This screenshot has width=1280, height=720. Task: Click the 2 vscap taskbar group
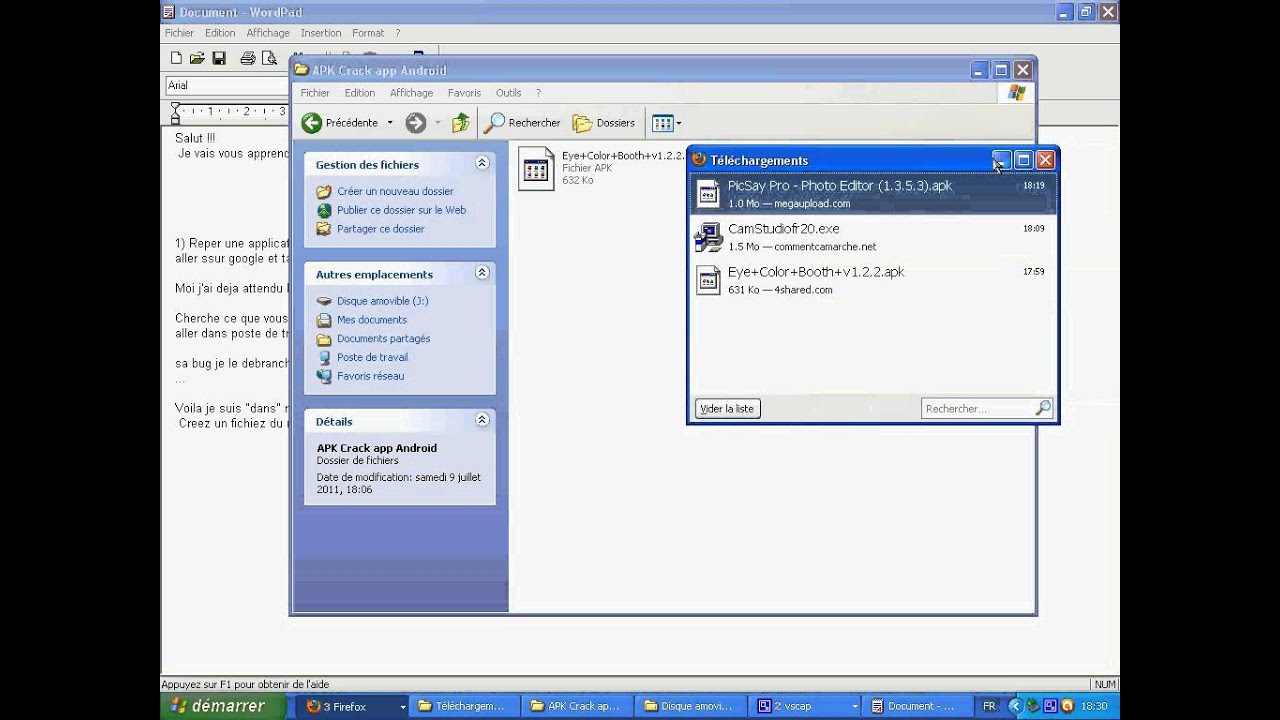(x=806, y=706)
